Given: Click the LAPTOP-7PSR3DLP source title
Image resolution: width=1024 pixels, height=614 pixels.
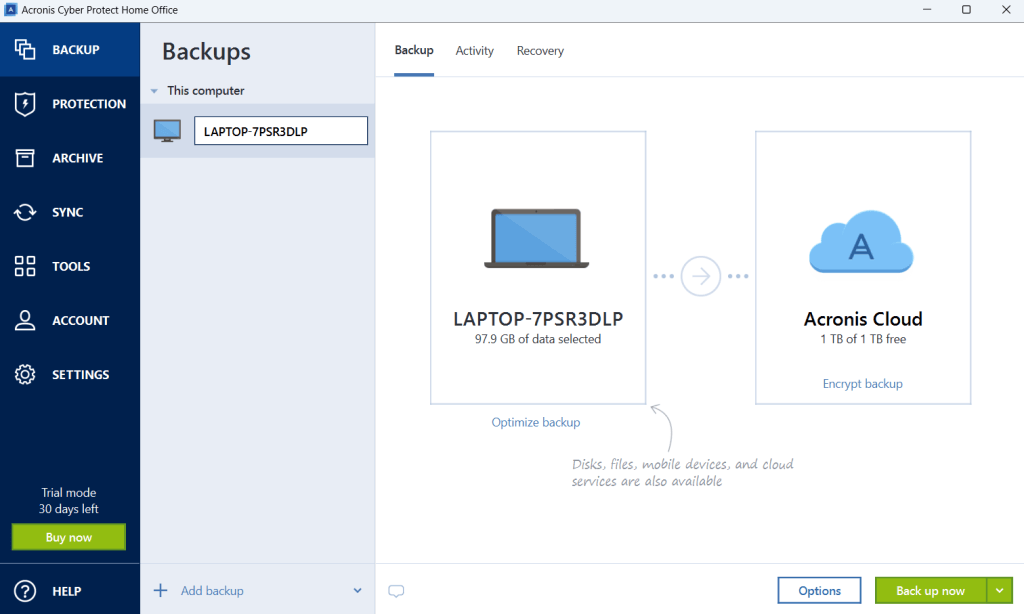Looking at the screenshot, I should [538, 319].
